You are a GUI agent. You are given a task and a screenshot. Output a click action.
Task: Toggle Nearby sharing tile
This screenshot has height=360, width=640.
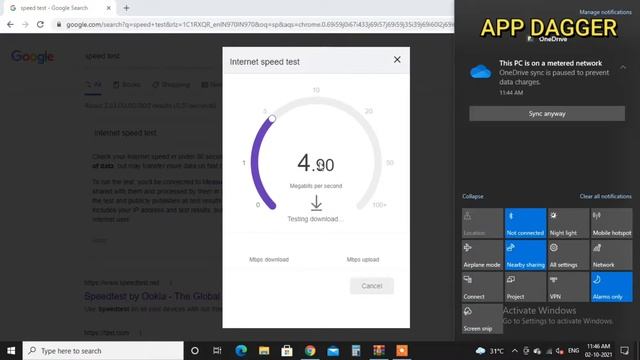526,255
